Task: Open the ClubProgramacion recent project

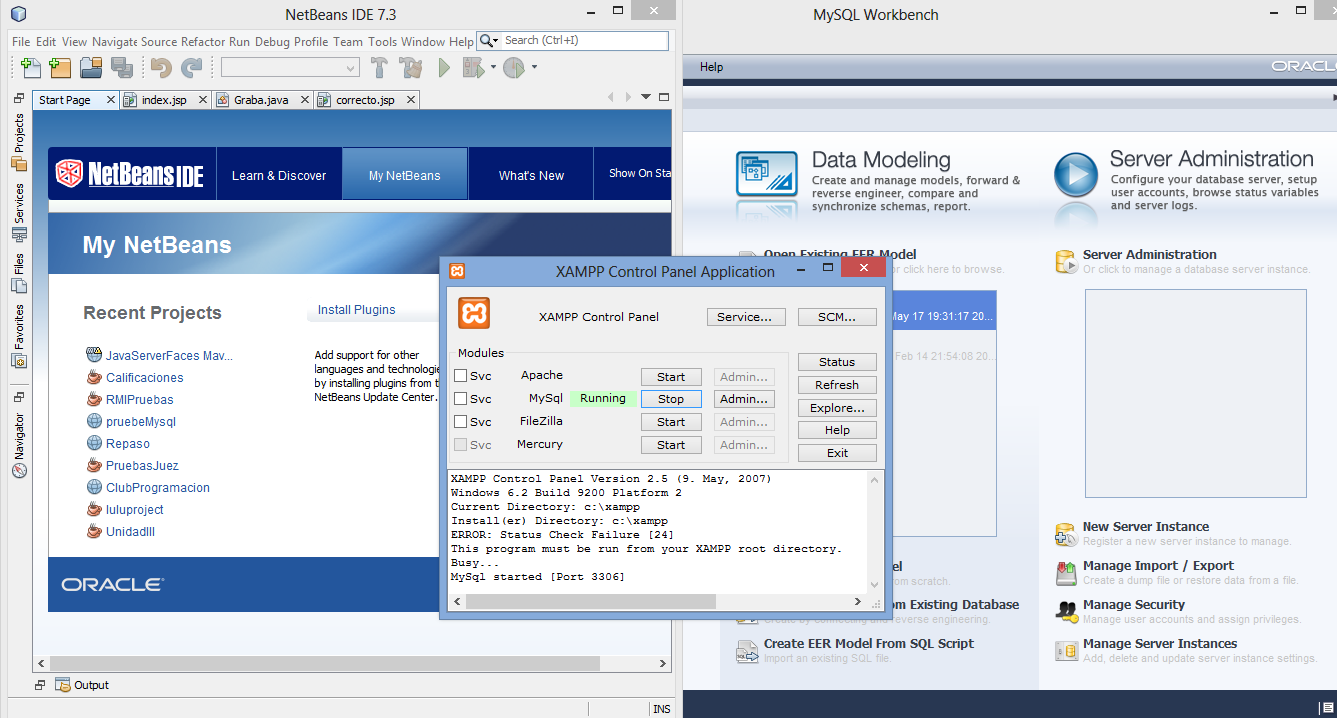Action: click(x=158, y=488)
